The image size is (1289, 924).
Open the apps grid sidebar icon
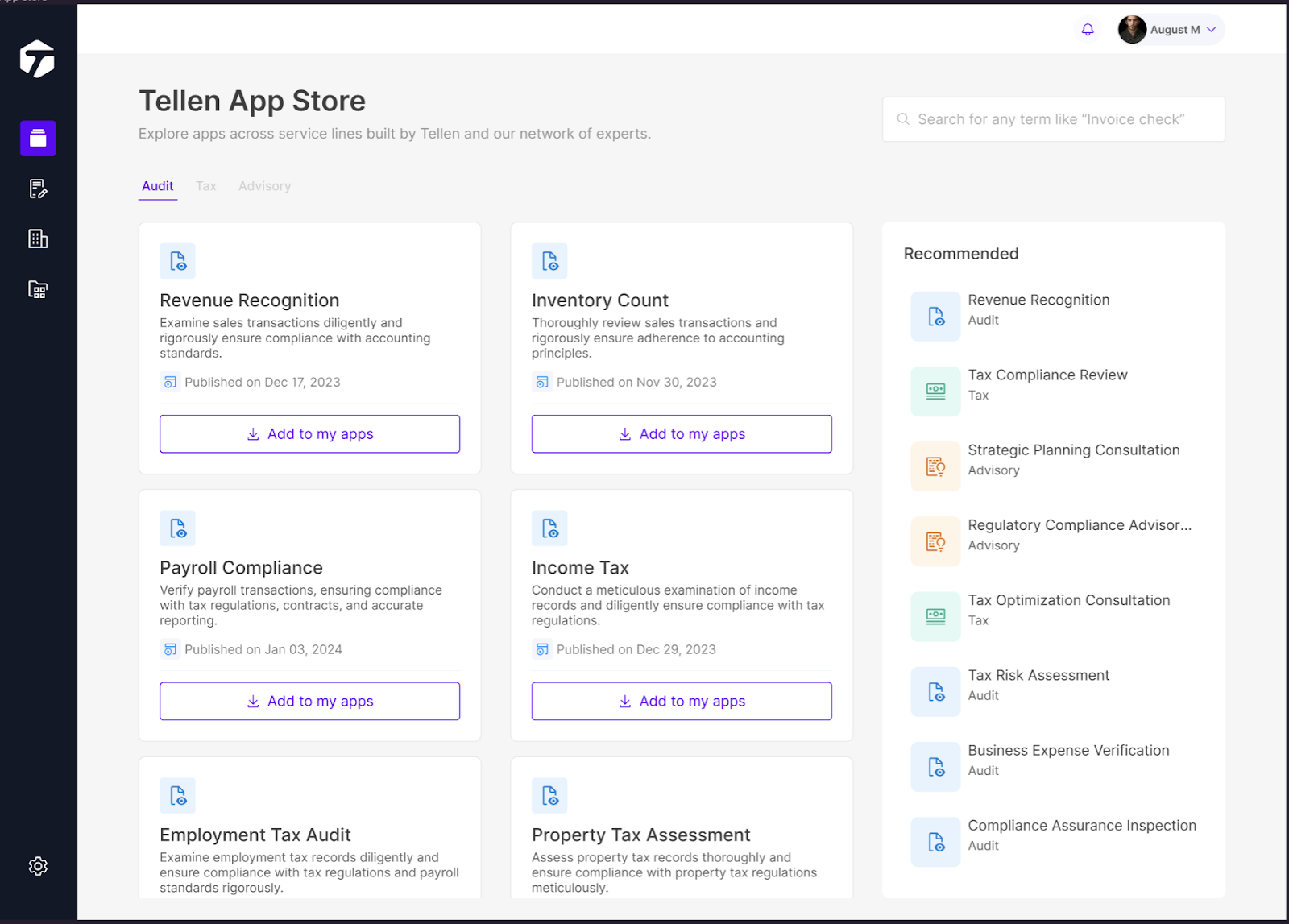coord(38,289)
